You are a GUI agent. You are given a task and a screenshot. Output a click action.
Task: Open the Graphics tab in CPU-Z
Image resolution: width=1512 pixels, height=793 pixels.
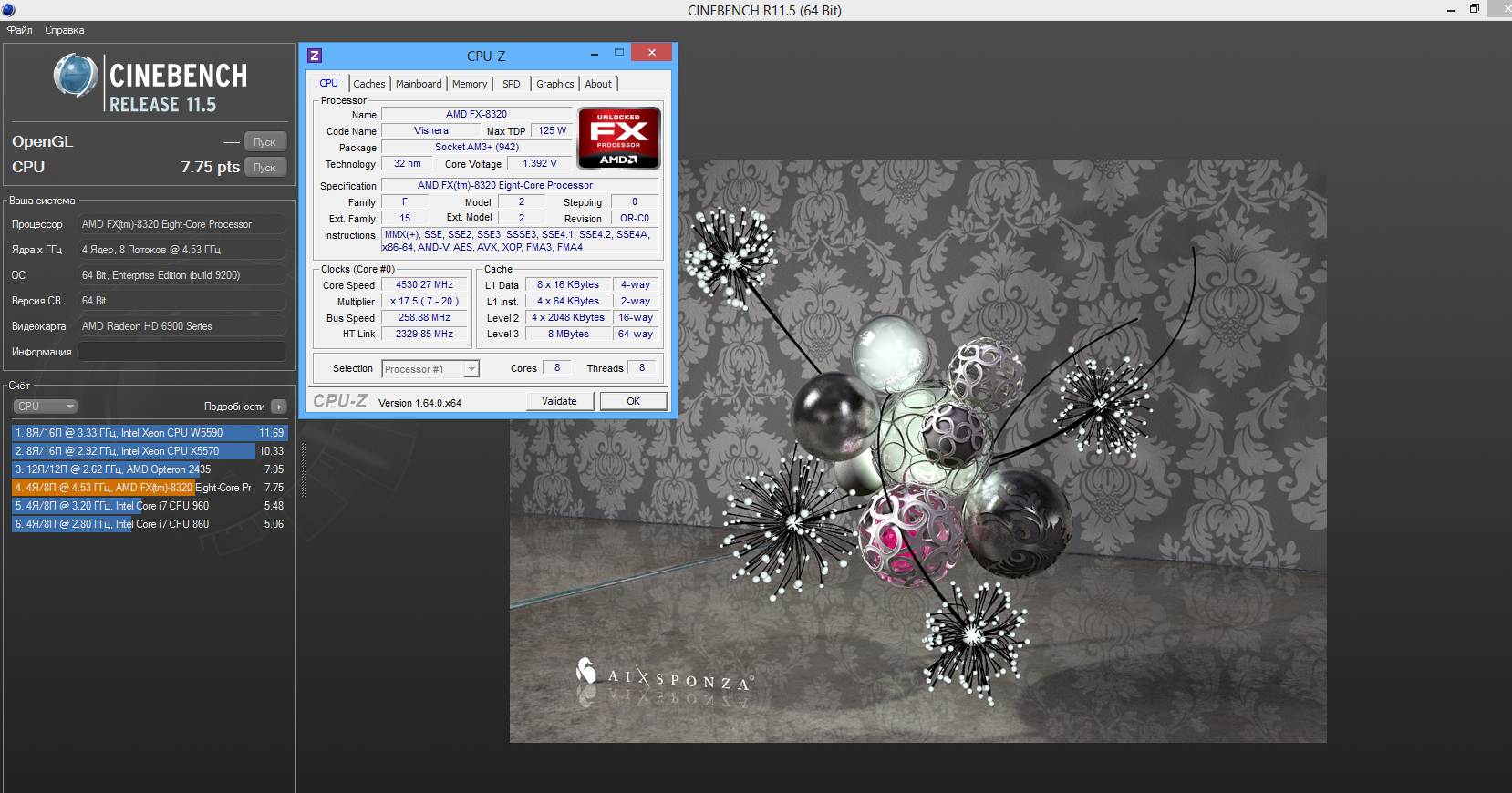[x=555, y=84]
